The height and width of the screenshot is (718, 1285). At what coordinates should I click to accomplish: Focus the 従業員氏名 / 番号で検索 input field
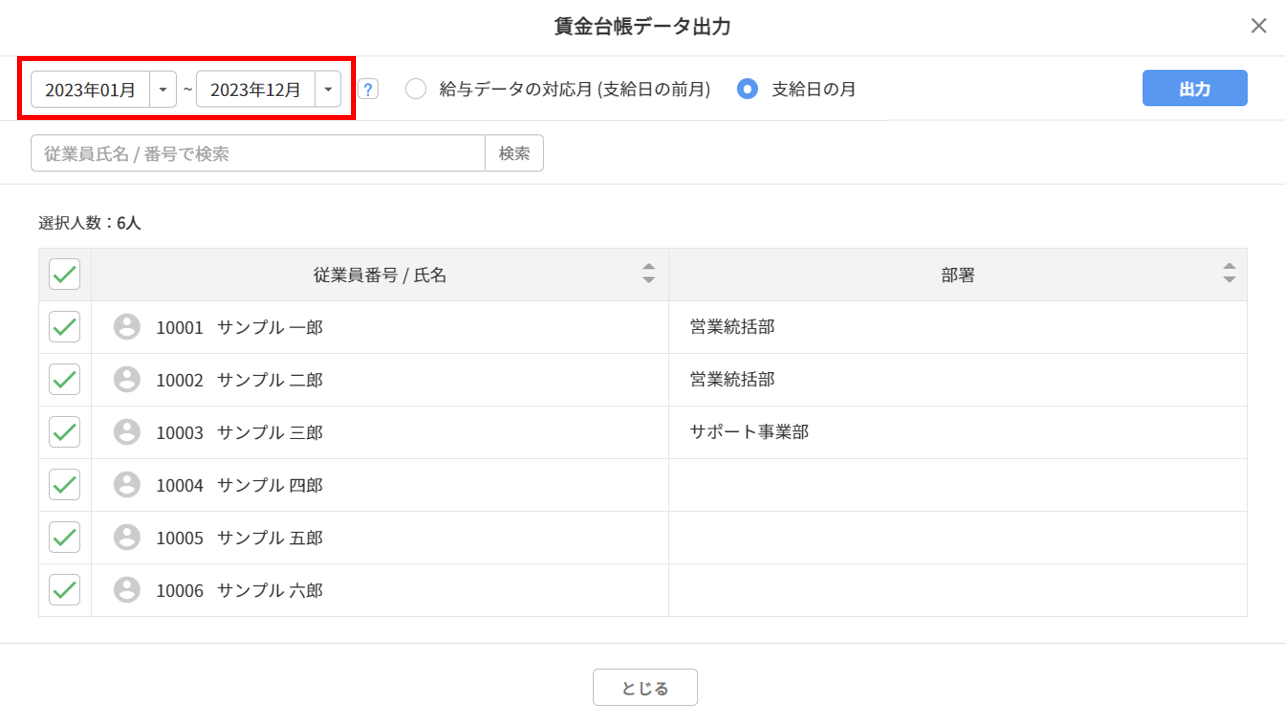pos(258,153)
